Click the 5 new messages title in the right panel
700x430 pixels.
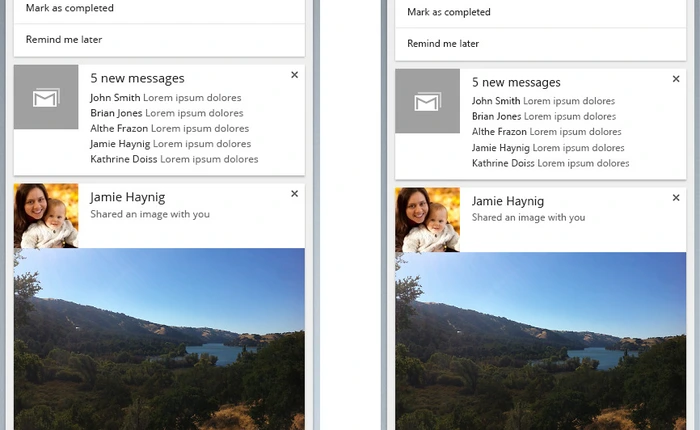coord(516,82)
